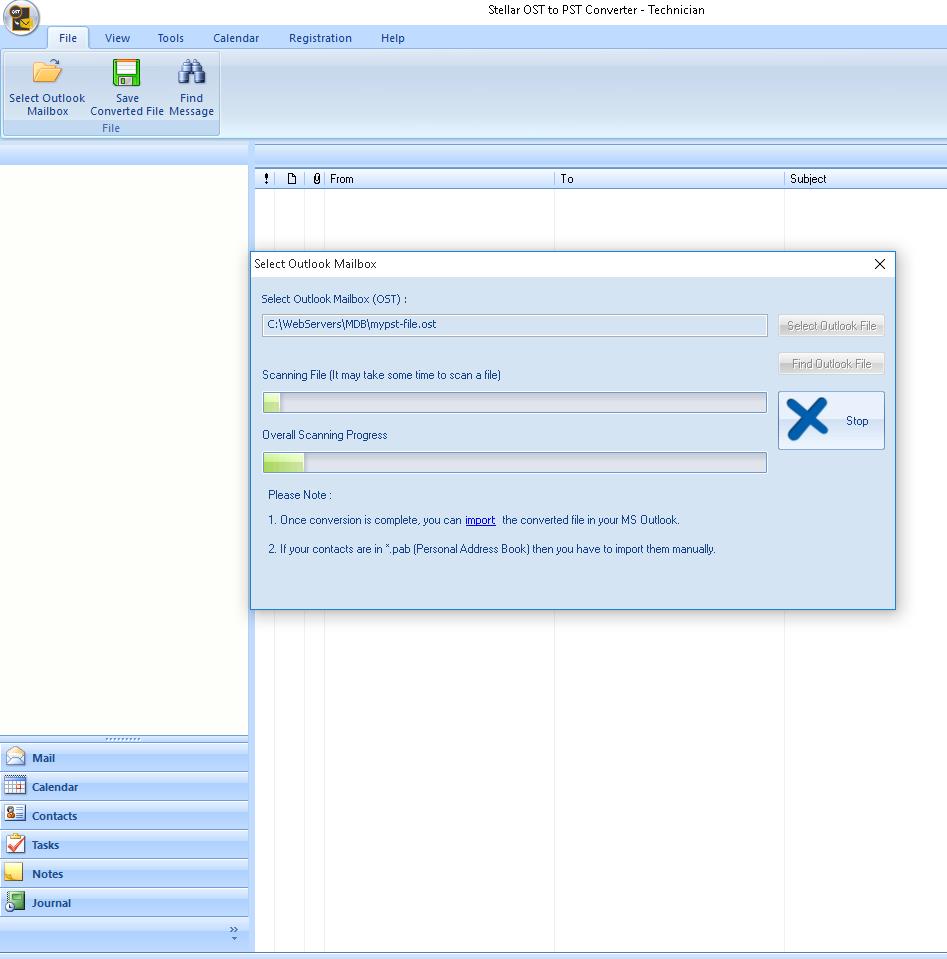947x959 pixels.
Task: Click the Contacts card icon in sidebar
Action: 15,815
